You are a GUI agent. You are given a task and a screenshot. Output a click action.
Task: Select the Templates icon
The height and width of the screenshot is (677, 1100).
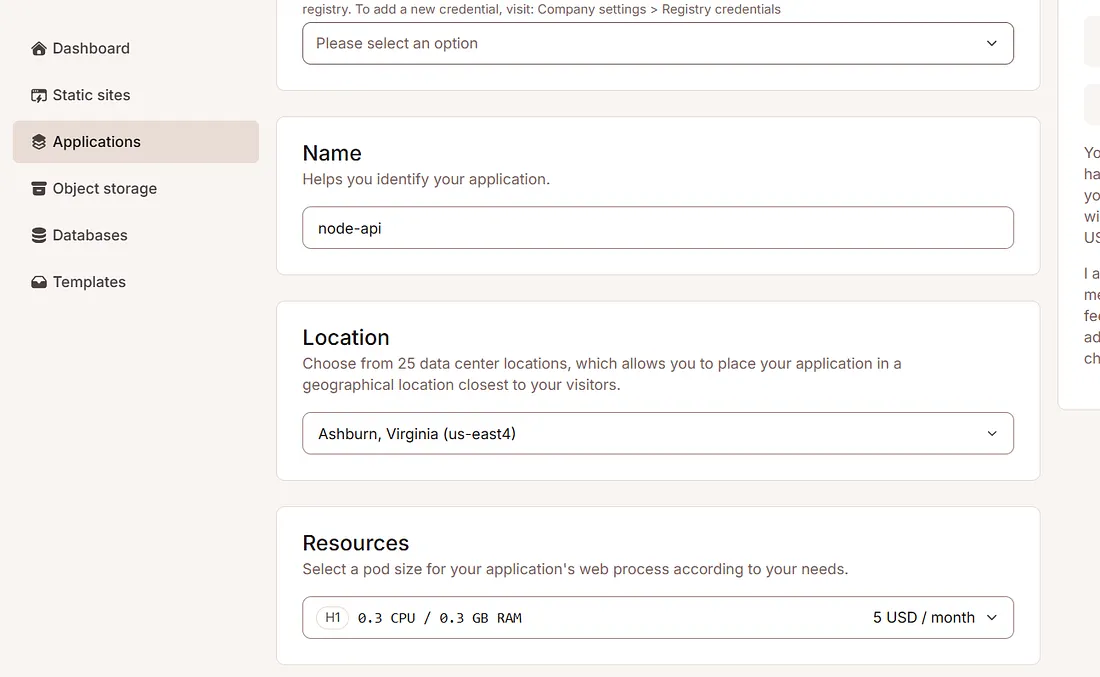[37, 281]
